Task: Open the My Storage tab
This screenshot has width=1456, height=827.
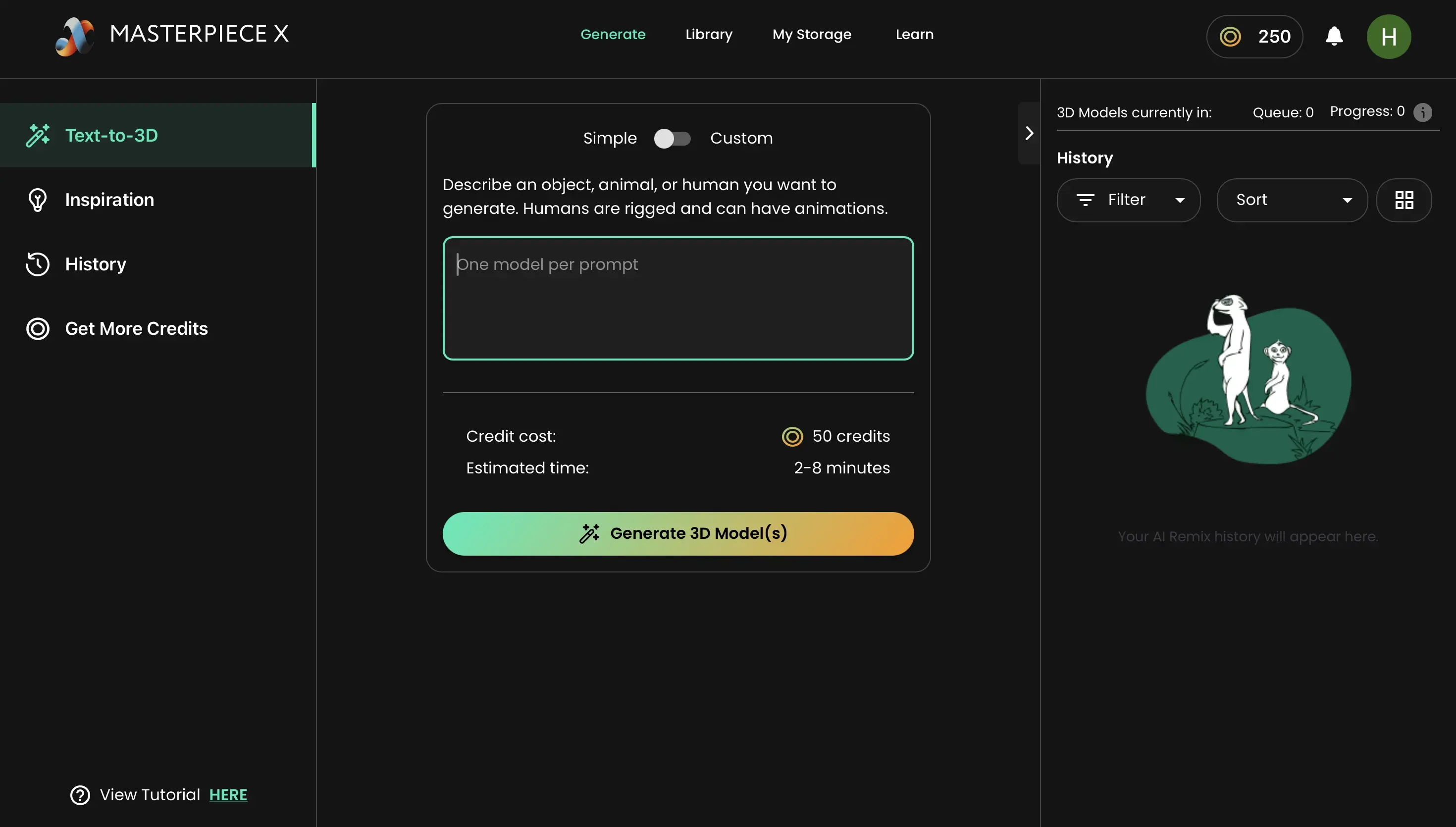Action: tap(812, 35)
